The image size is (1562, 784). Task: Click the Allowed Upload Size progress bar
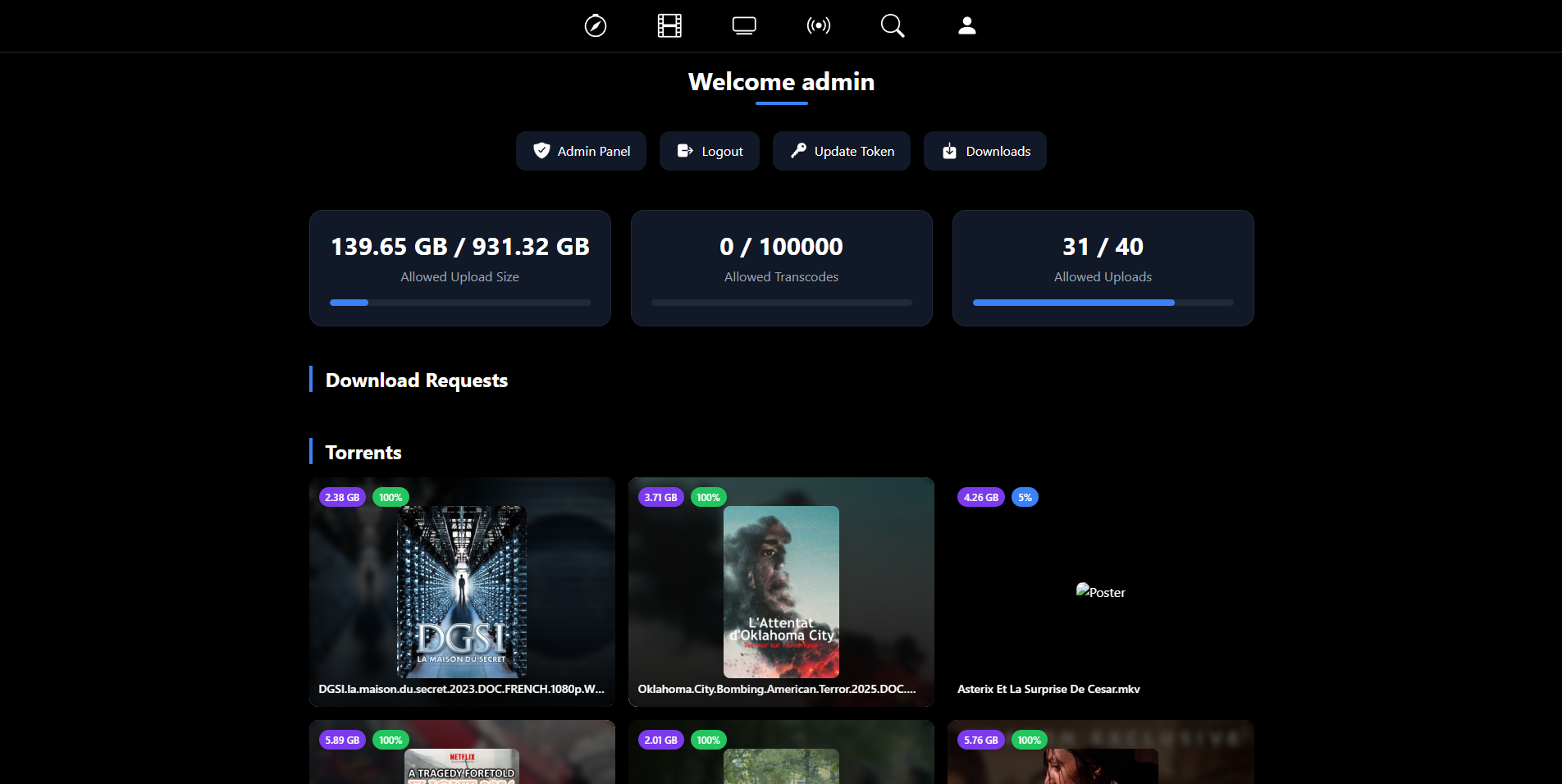click(x=459, y=303)
